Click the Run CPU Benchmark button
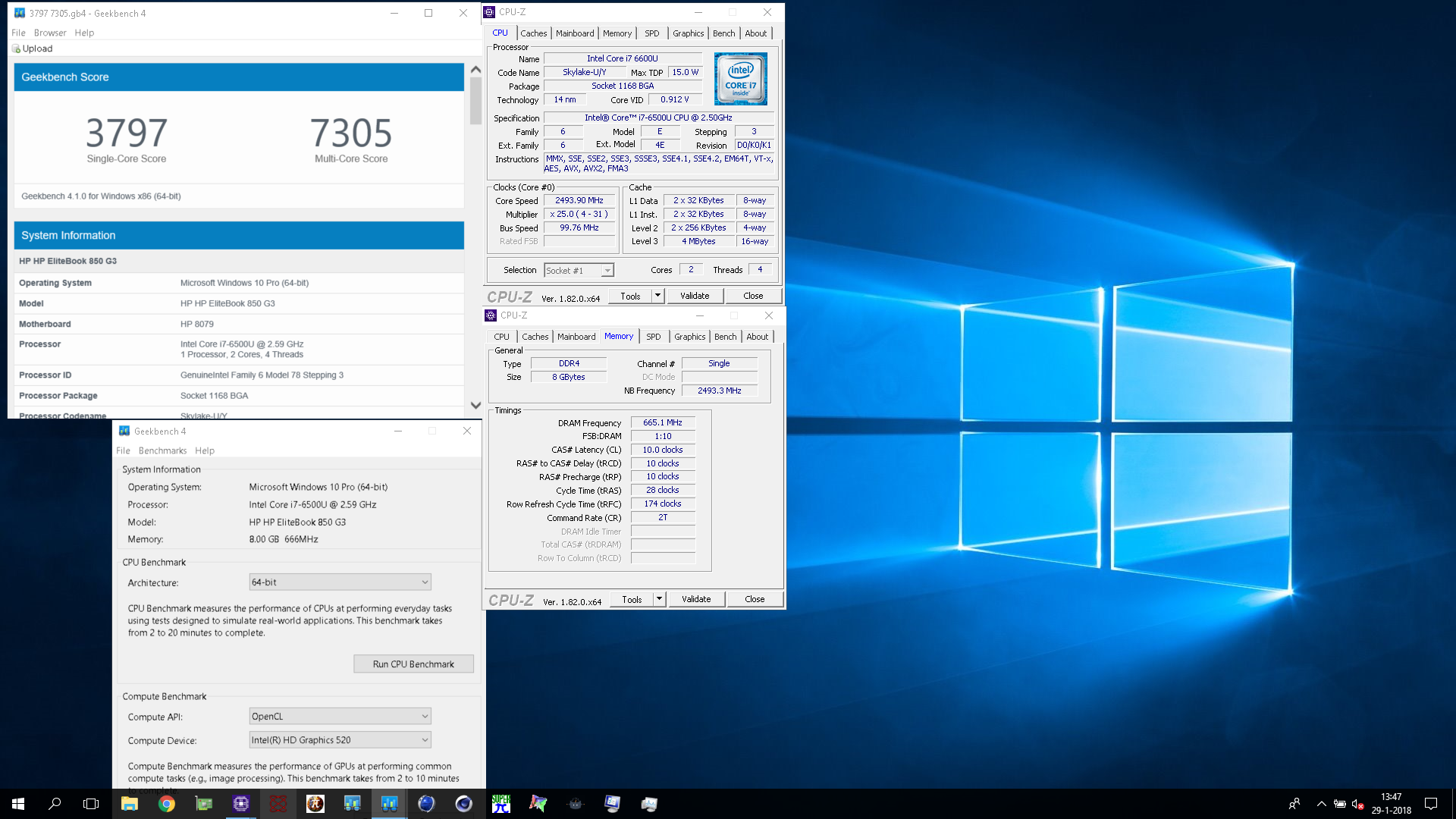This screenshot has width=1456, height=819. (413, 664)
